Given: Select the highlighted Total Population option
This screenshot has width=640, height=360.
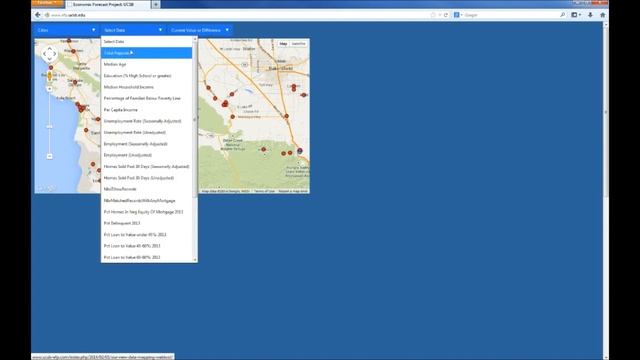Looking at the screenshot, I should (x=147, y=53).
